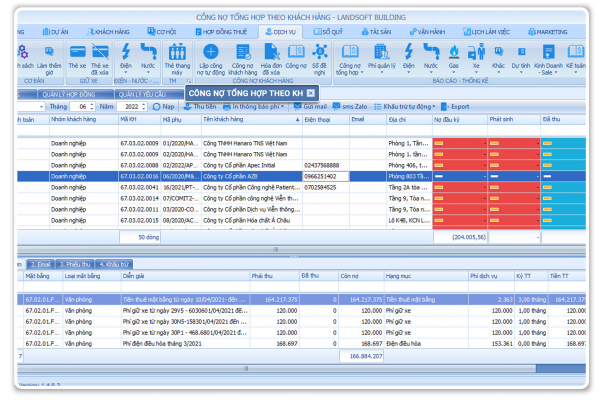Open Thẻ thang máy ribbon icon
The width and height of the screenshot is (600, 400).
point(177,56)
